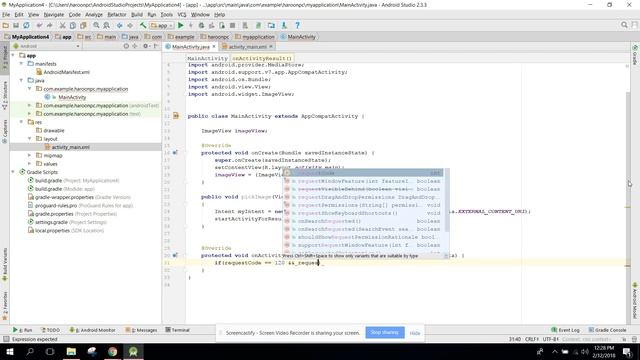Image resolution: width=640 pixels, height=360 pixels.
Task: Expand the androidTest package node
Action: click(29, 105)
